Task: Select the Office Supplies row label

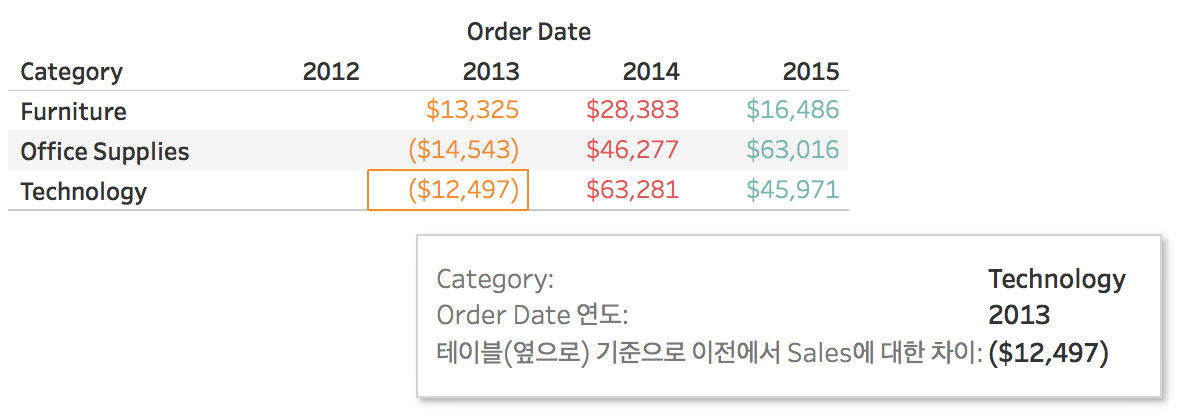Action: click(104, 152)
